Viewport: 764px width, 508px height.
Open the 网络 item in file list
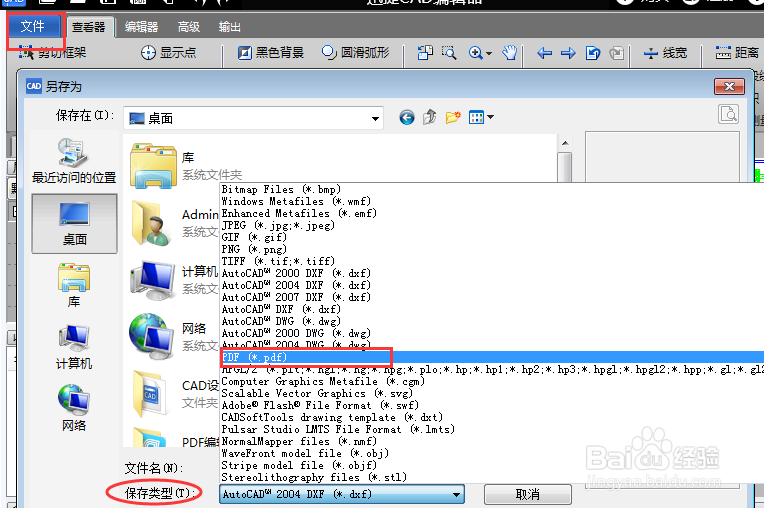tap(174, 337)
